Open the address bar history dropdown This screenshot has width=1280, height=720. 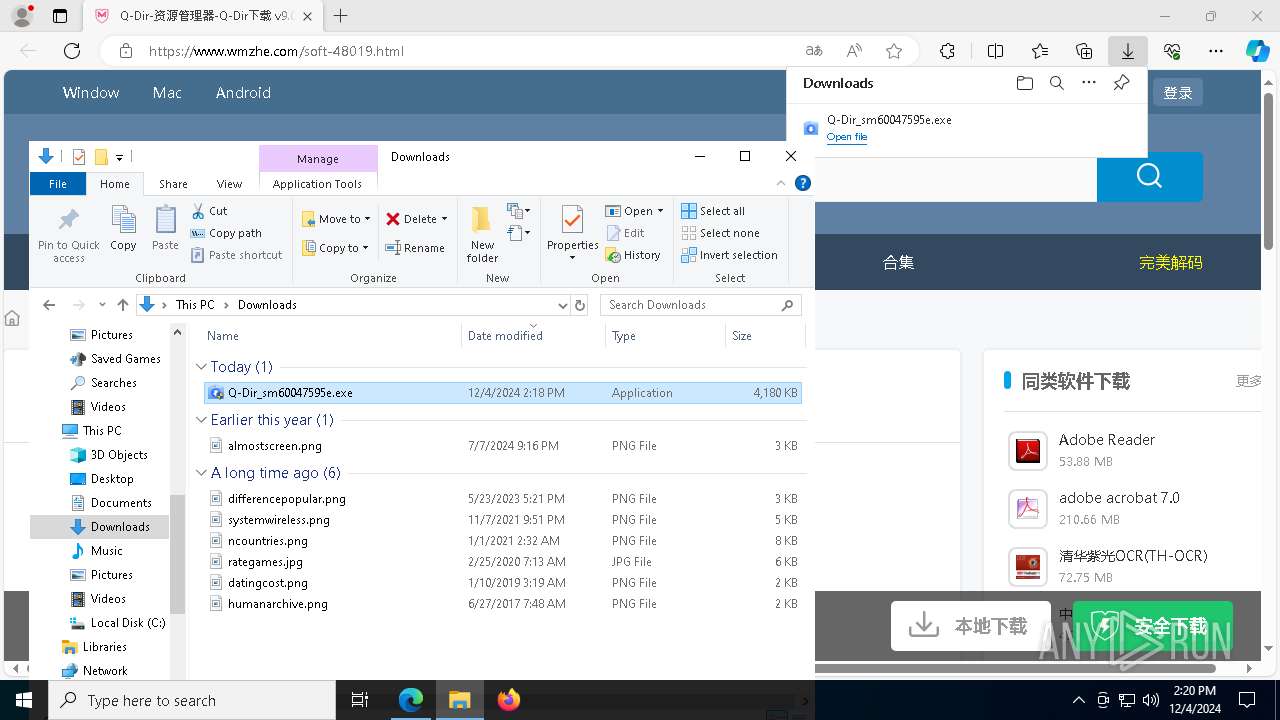[562, 305]
